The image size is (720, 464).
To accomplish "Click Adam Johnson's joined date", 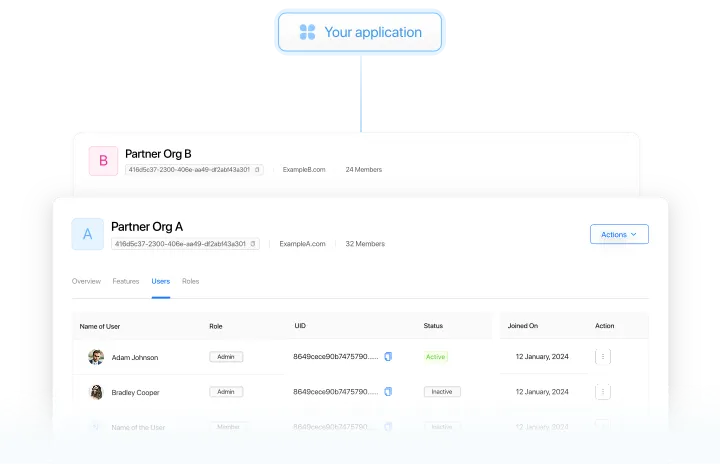I will [x=542, y=356].
